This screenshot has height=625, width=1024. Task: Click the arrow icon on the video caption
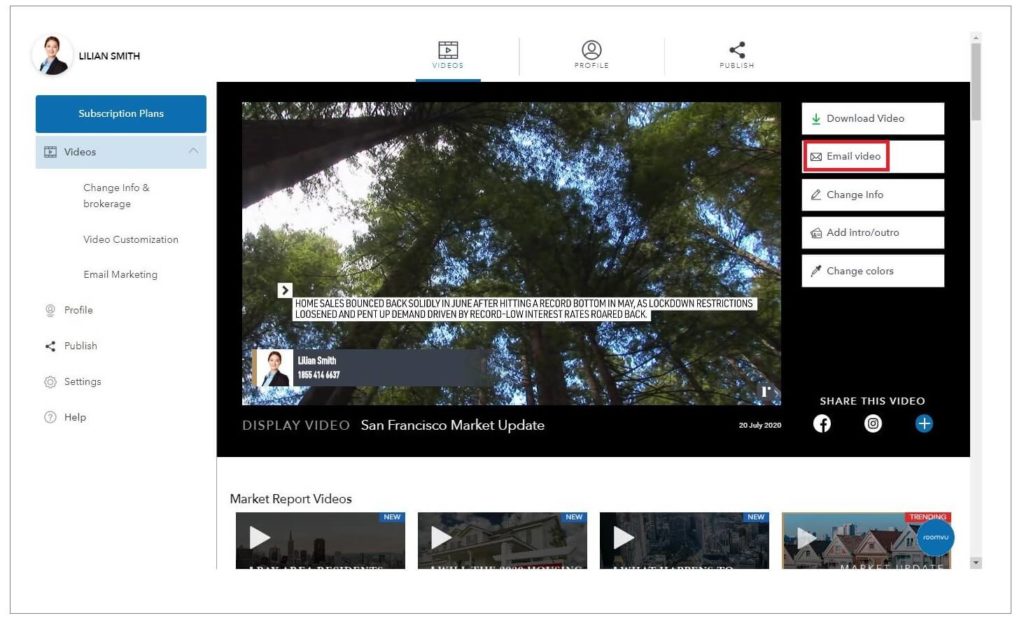285,290
